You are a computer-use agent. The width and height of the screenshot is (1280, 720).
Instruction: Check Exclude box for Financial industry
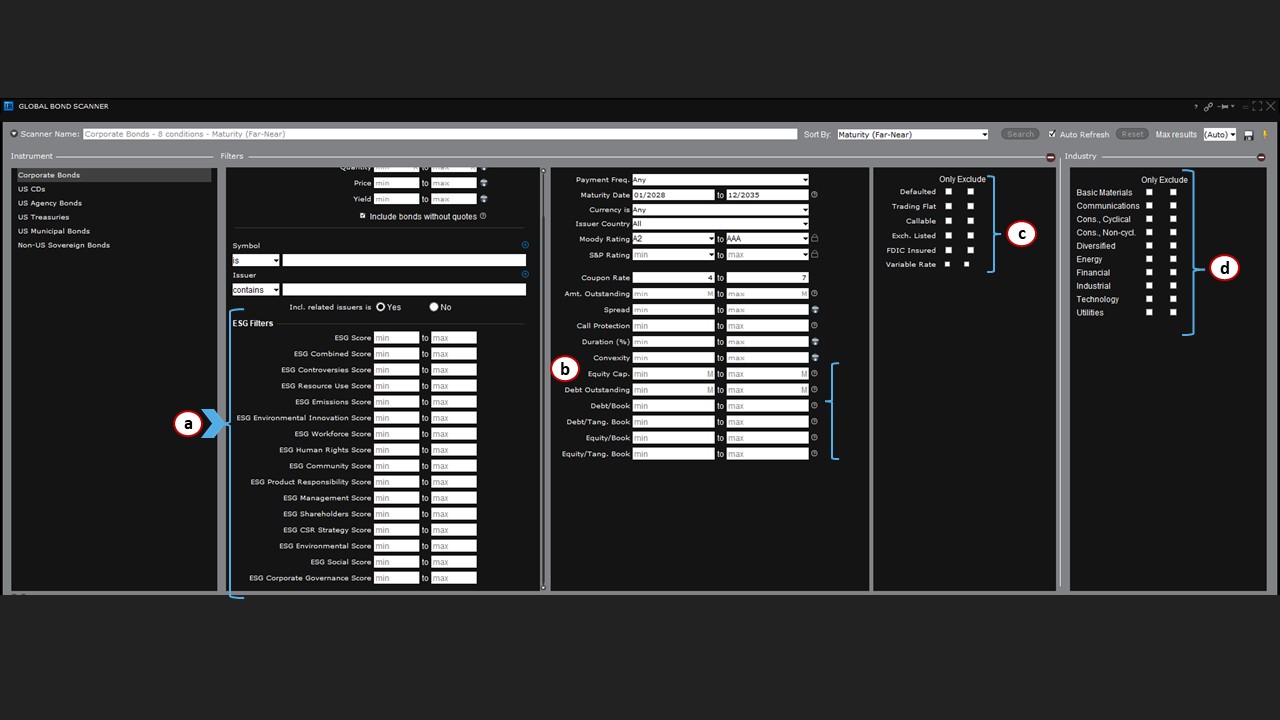1173,272
